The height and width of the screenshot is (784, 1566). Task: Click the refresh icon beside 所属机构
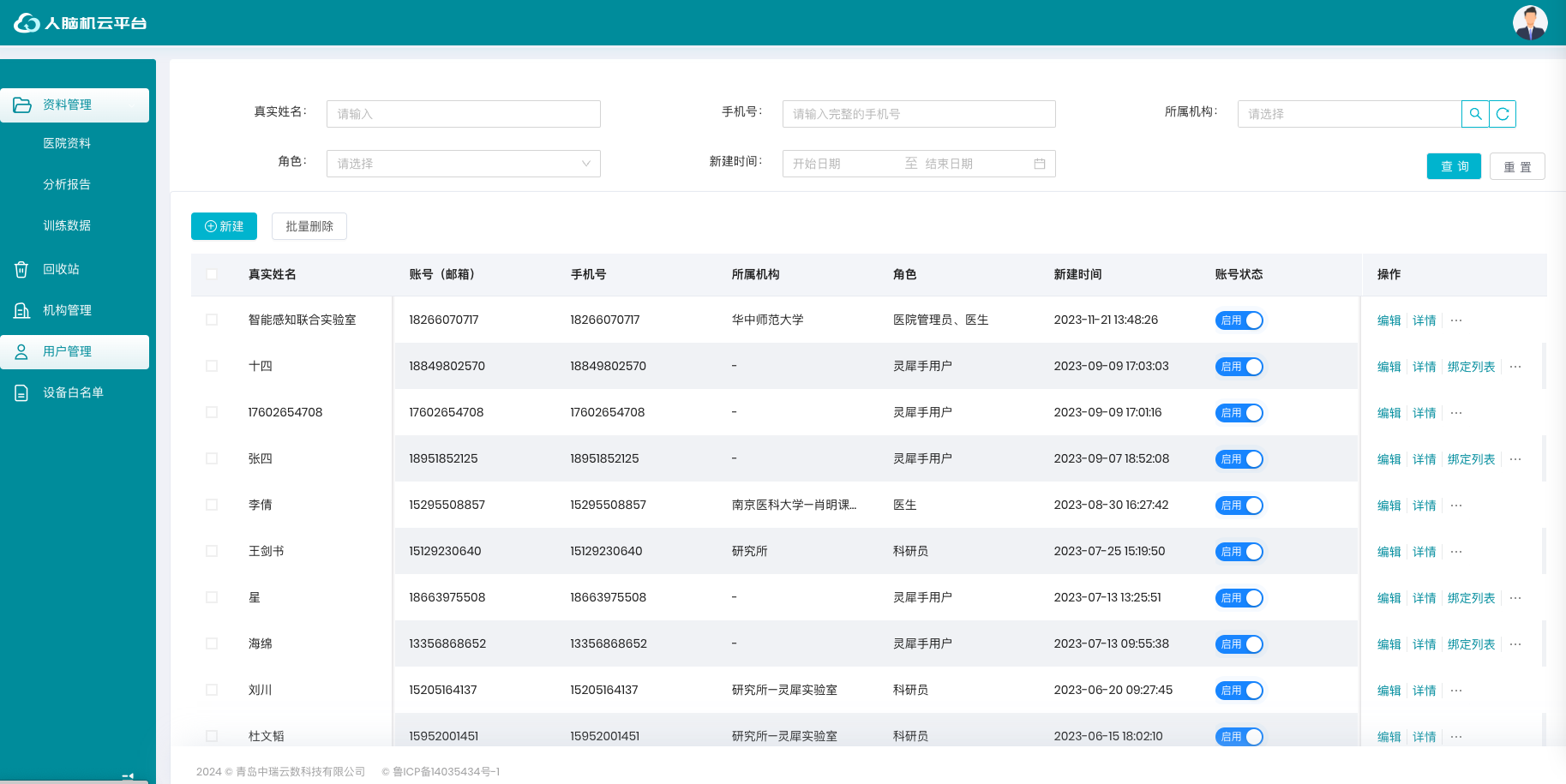coord(1503,114)
